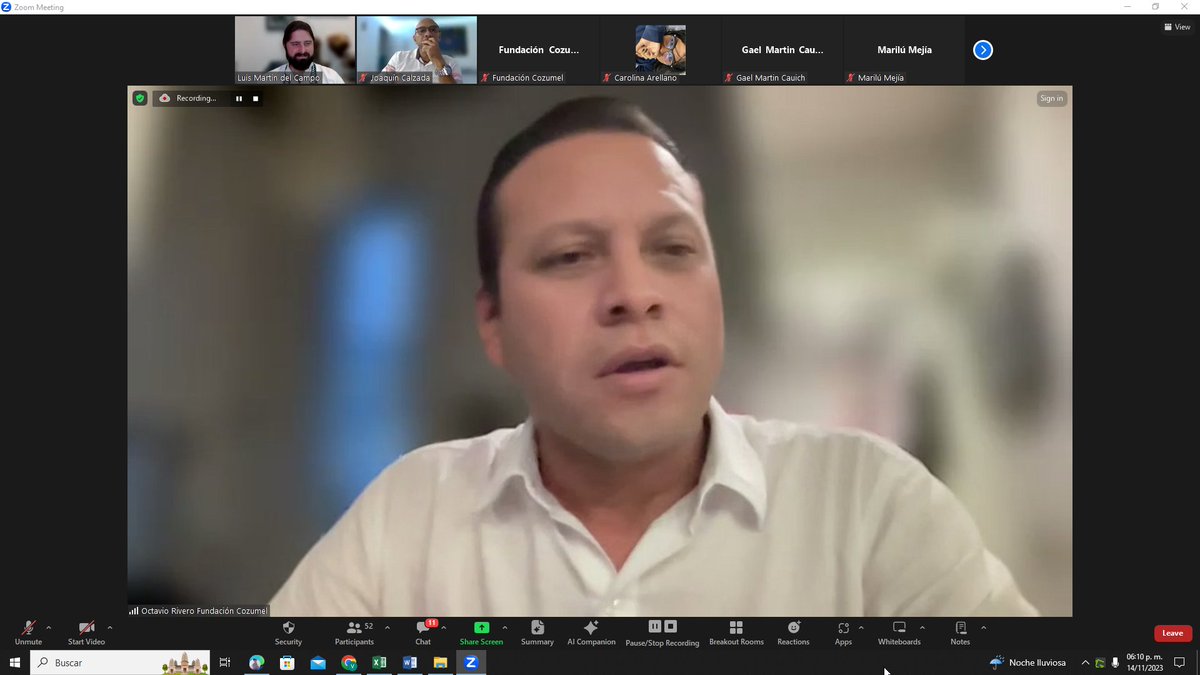Expand audio options arrow next to Unmute
The height and width of the screenshot is (675, 1200).
49,628
